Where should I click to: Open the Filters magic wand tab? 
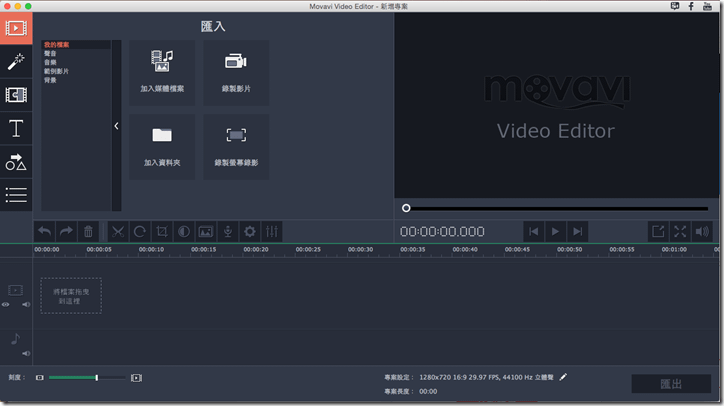[x=16, y=61]
